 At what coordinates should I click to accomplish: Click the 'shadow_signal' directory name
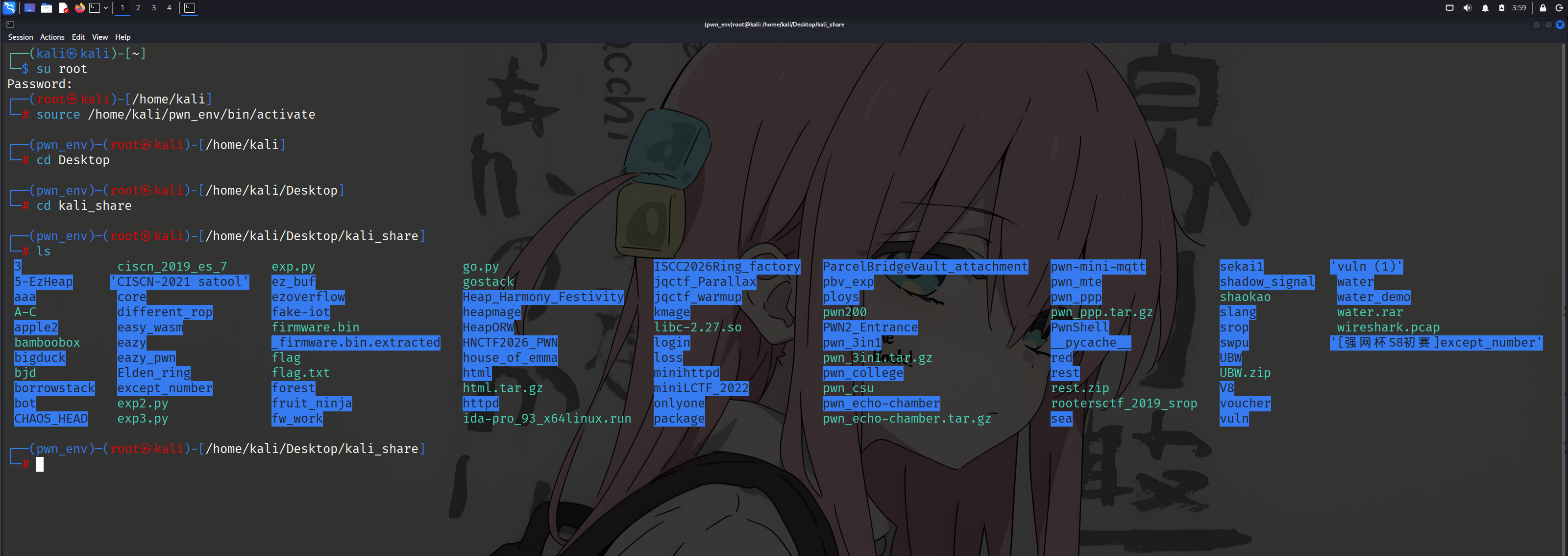pos(1267,282)
